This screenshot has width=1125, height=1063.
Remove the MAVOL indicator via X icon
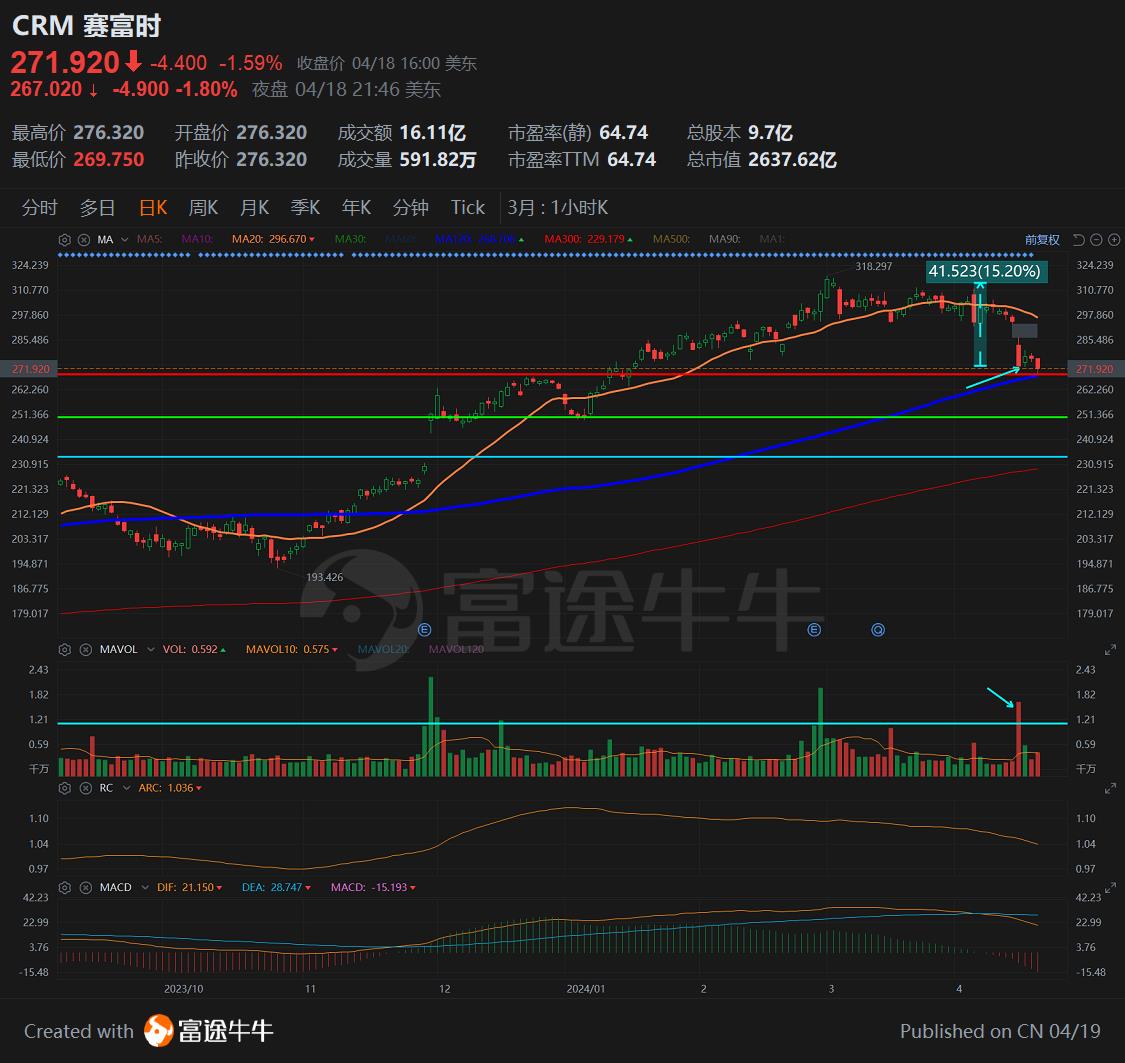(x=85, y=649)
